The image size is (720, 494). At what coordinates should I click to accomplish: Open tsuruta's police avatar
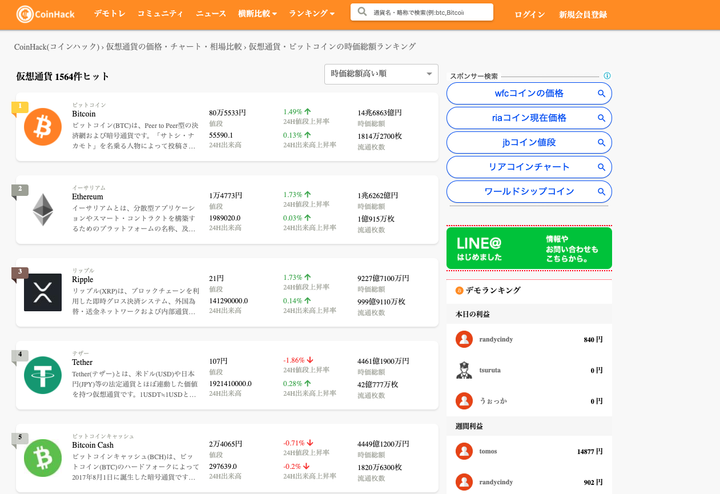click(464, 370)
